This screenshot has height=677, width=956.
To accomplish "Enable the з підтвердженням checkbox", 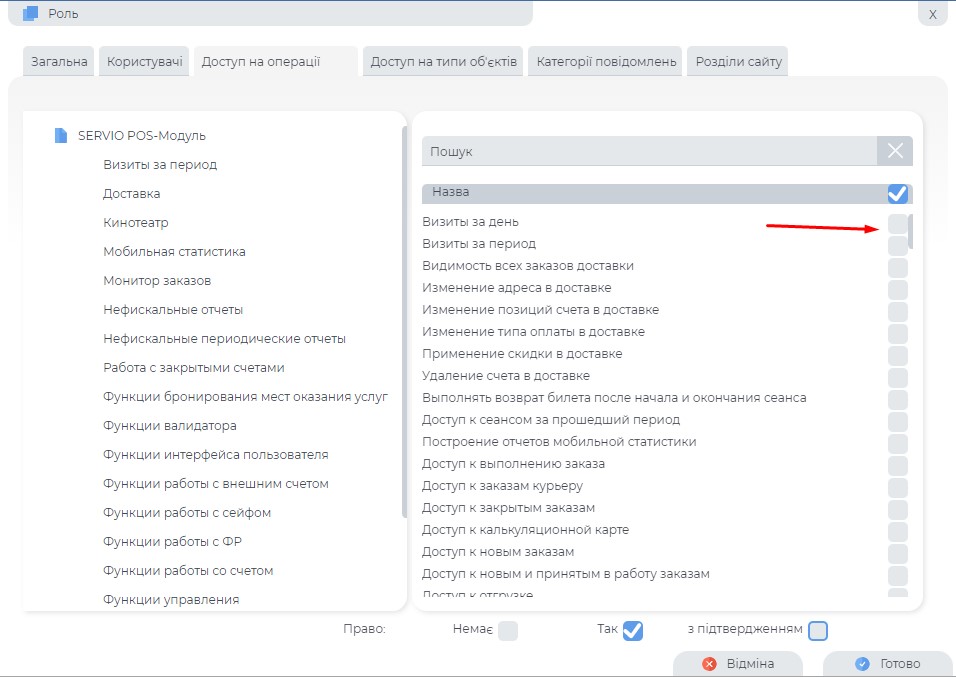I will point(818,631).
